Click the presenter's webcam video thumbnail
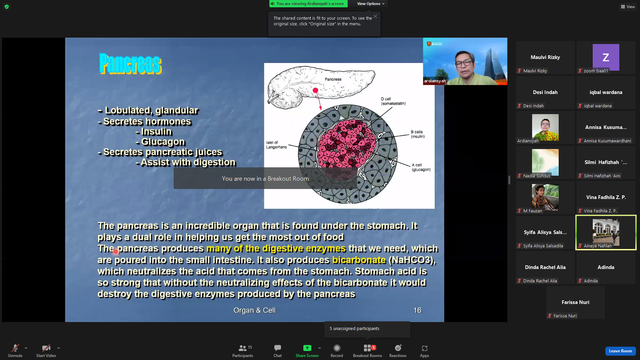 465,62
